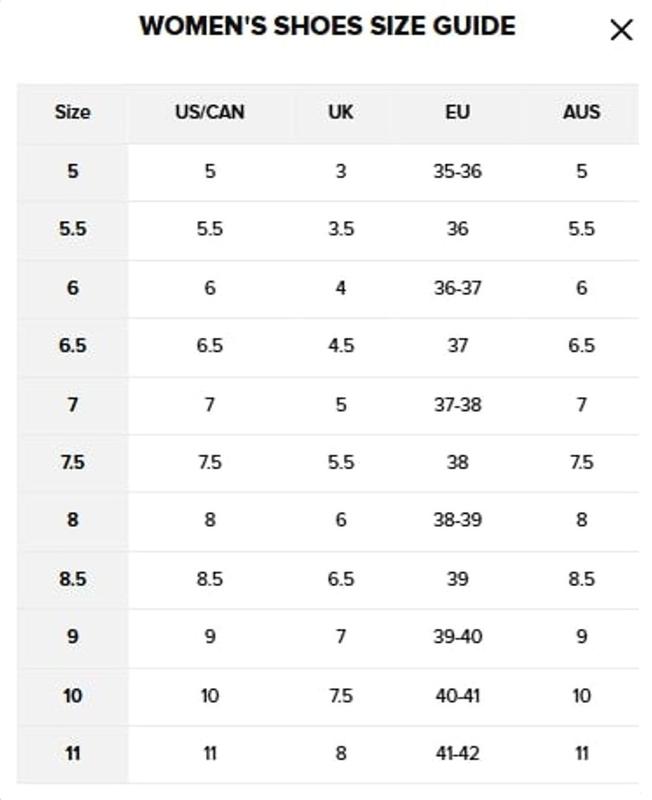Select the AUS column header
The width and height of the screenshot is (652, 800).
pos(581,112)
